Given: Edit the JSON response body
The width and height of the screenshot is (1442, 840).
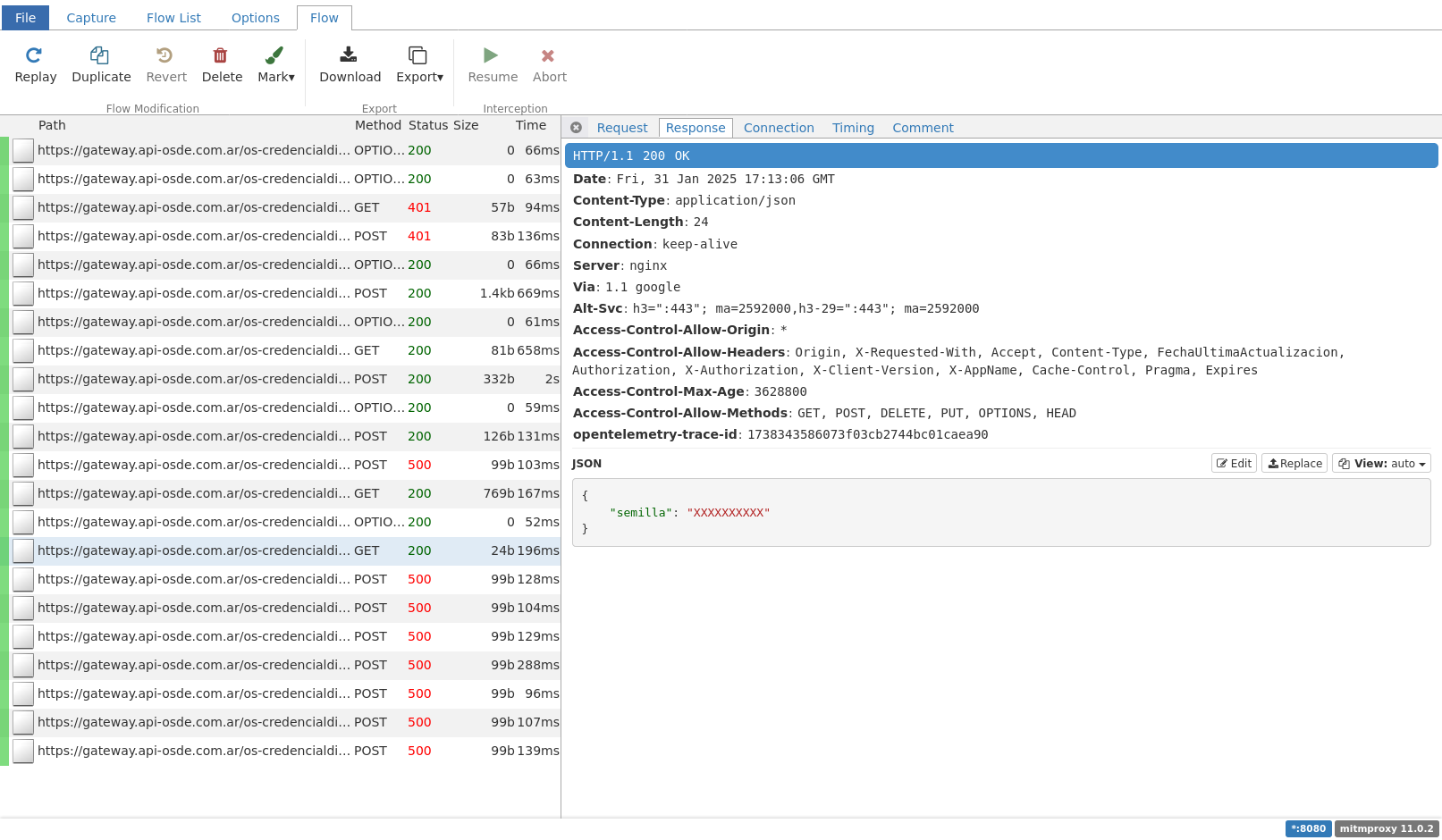Looking at the screenshot, I should pos(1234,463).
